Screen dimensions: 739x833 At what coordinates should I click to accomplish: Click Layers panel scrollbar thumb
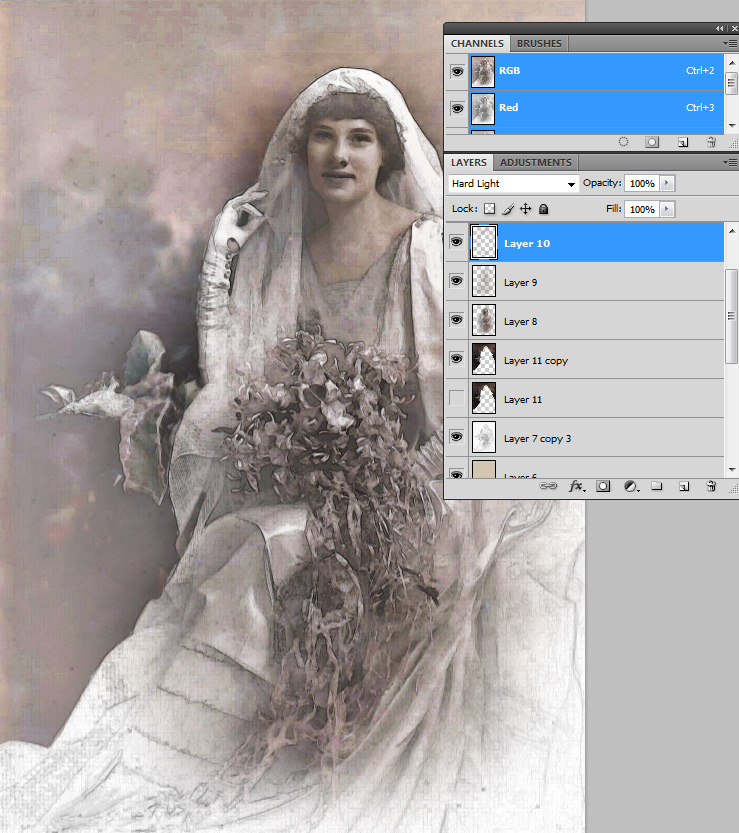[732, 316]
